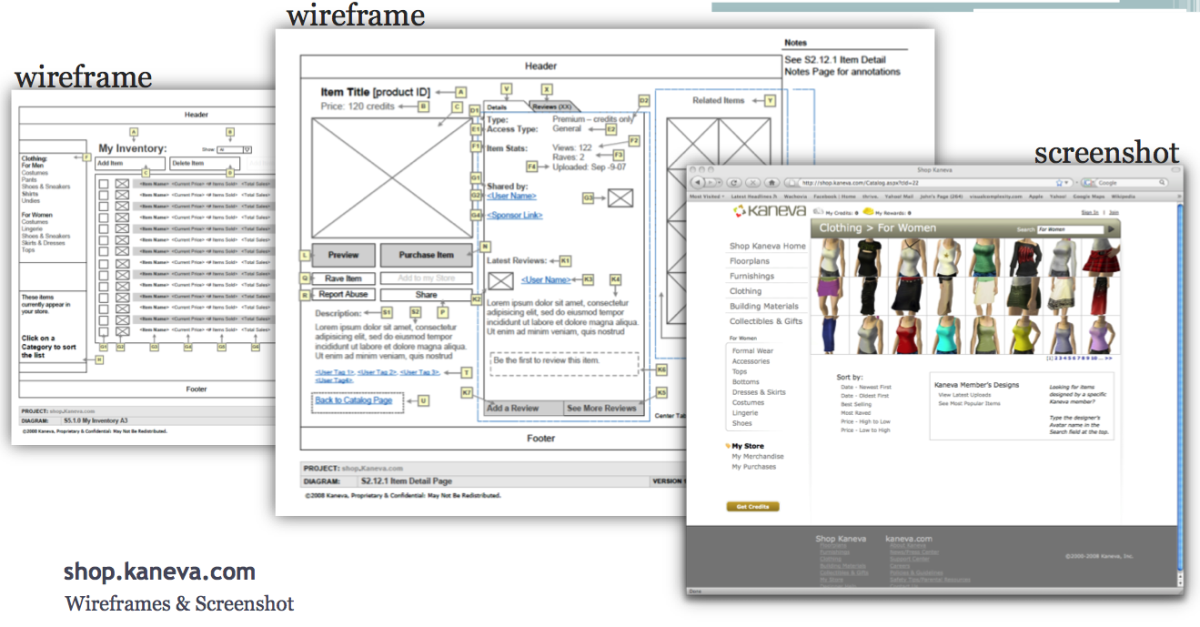Open the Building Materials category
Image resolution: width=1200 pixels, height=627 pixels.
click(x=764, y=306)
